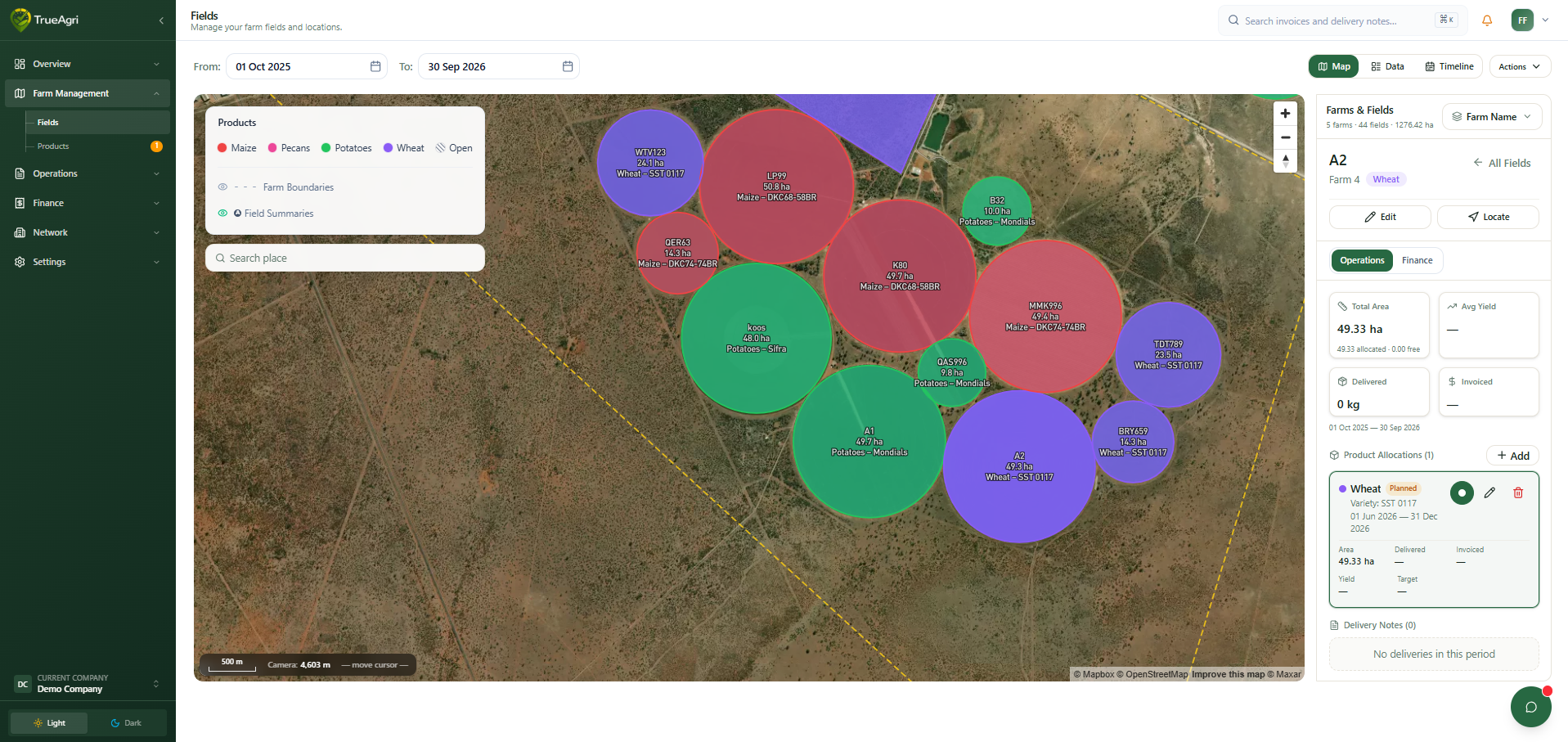Viewport: 1568px width, 742px height.
Task: Expand the Settings sidebar chevron
Action: pyautogui.click(x=156, y=262)
